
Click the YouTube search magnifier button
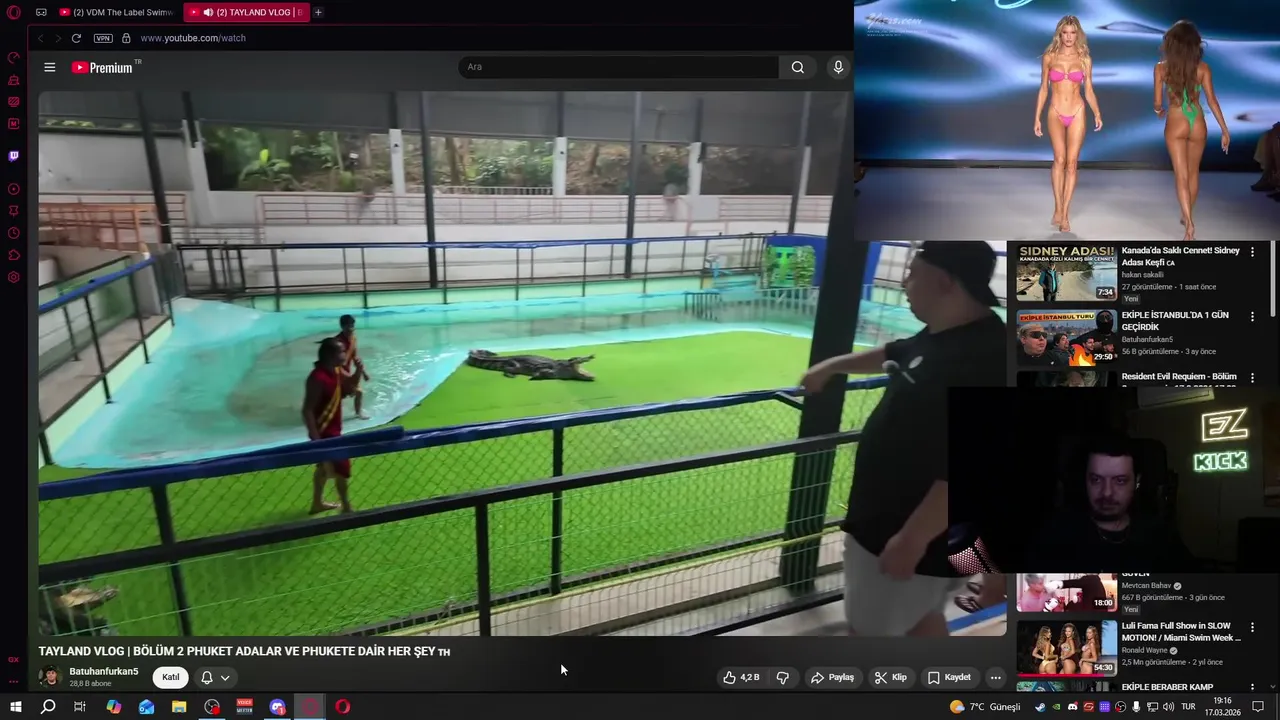[797, 67]
